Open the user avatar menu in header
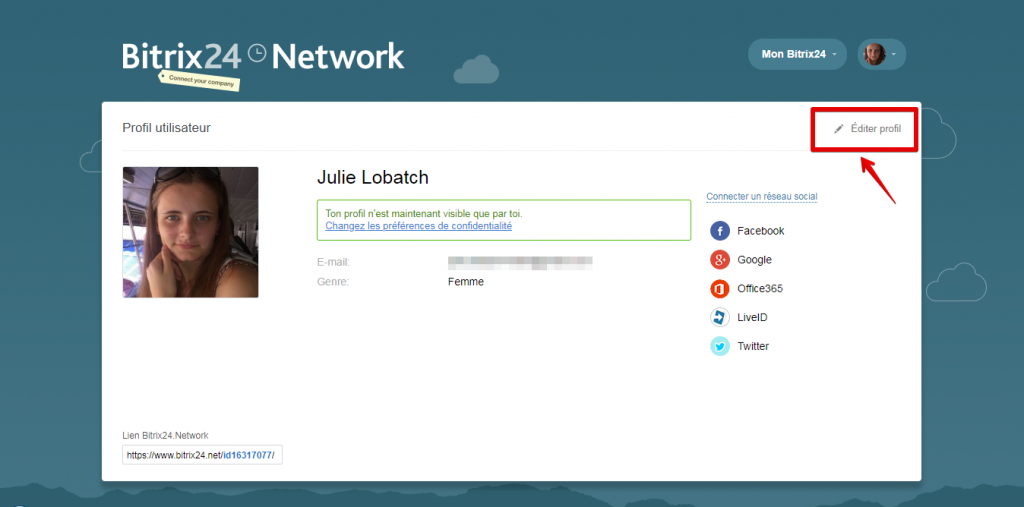 (881, 54)
